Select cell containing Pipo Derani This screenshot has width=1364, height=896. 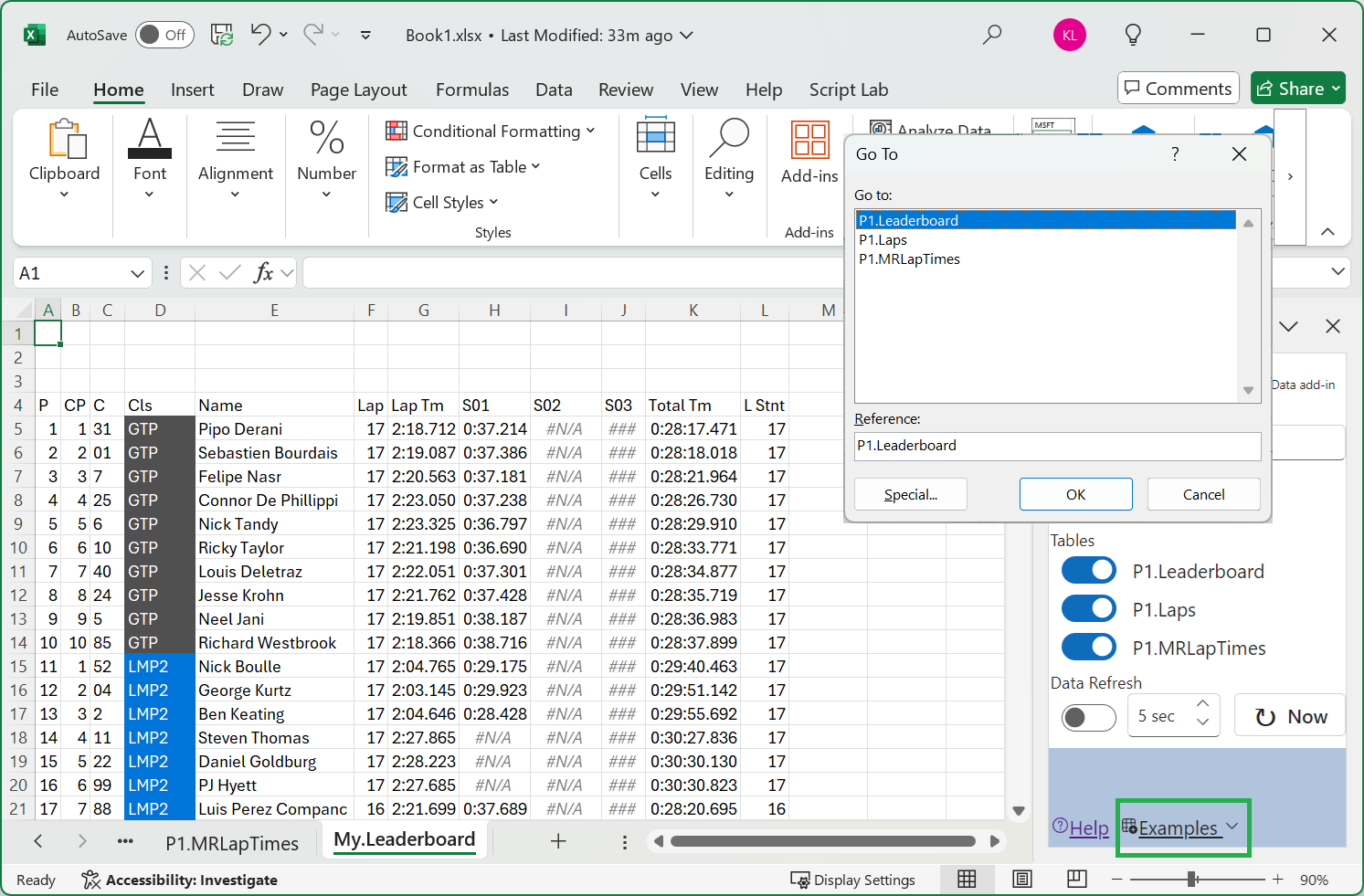pyautogui.click(x=275, y=428)
